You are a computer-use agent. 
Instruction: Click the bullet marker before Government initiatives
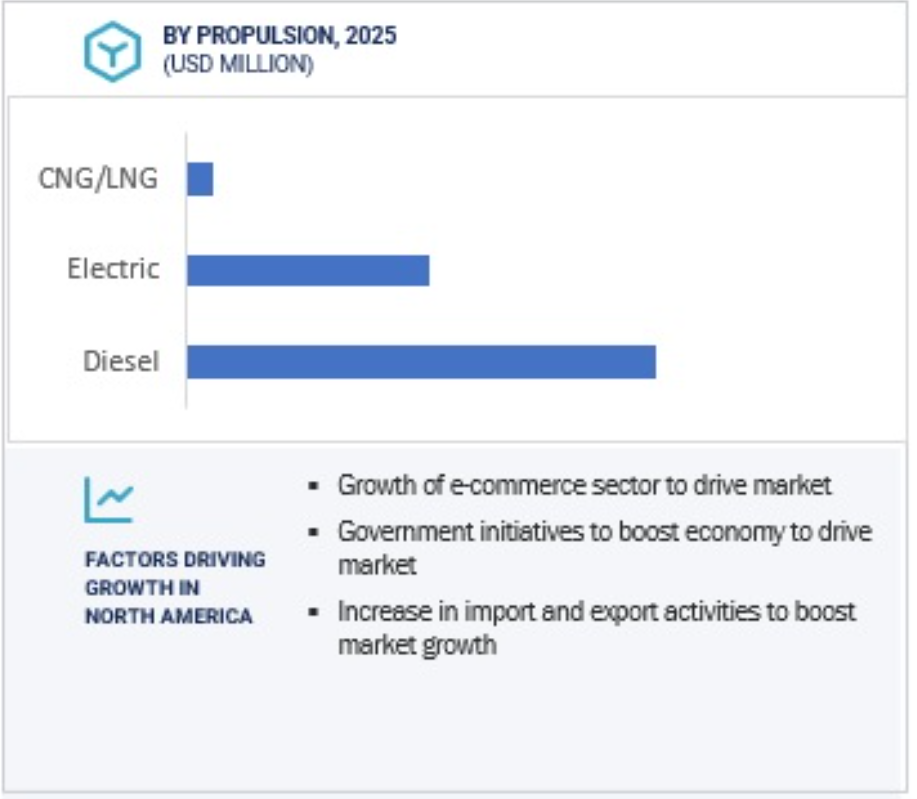tap(313, 532)
